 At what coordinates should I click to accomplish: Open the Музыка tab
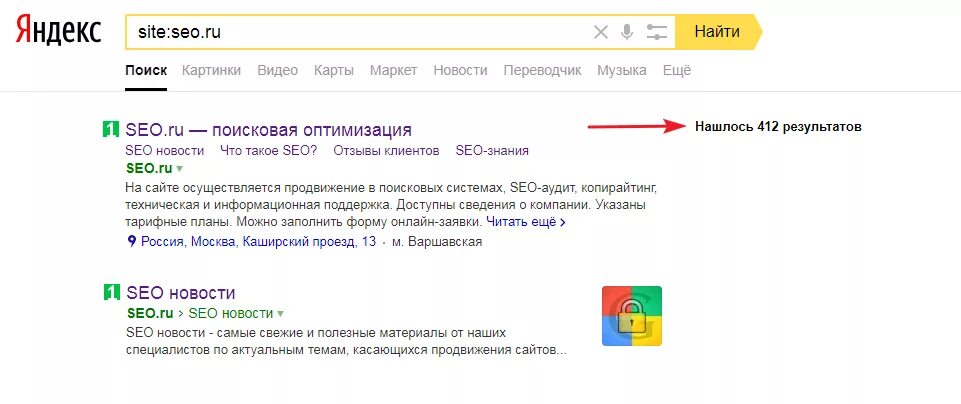(621, 71)
